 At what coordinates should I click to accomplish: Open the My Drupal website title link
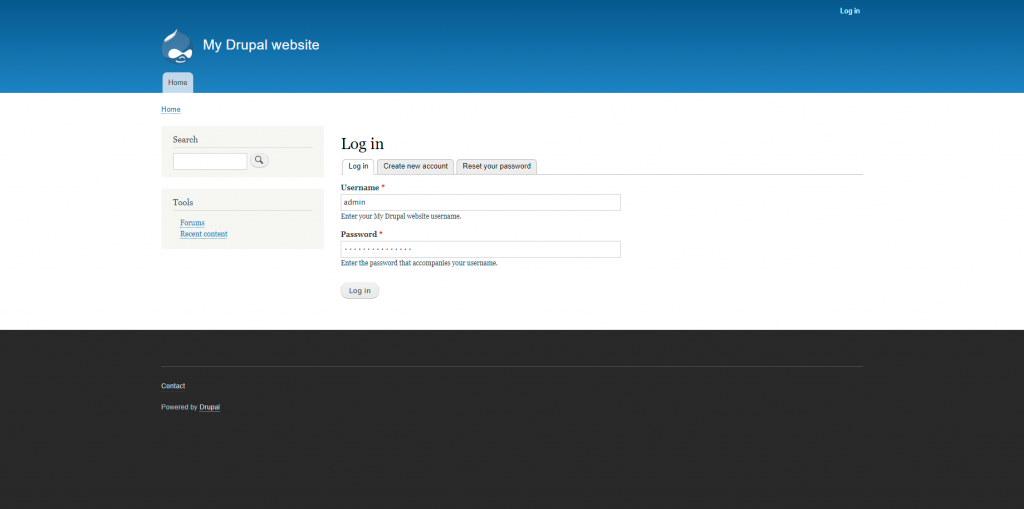(x=261, y=45)
